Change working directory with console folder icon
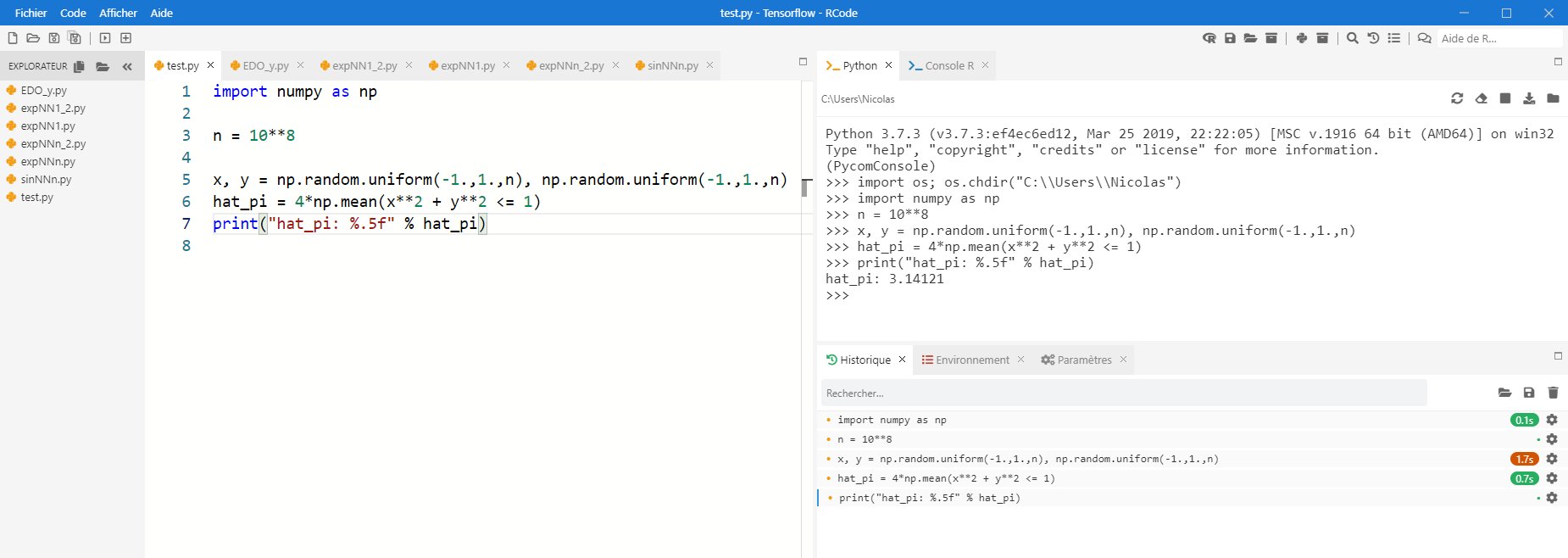The width and height of the screenshot is (1568, 558). tap(1553, 98)
